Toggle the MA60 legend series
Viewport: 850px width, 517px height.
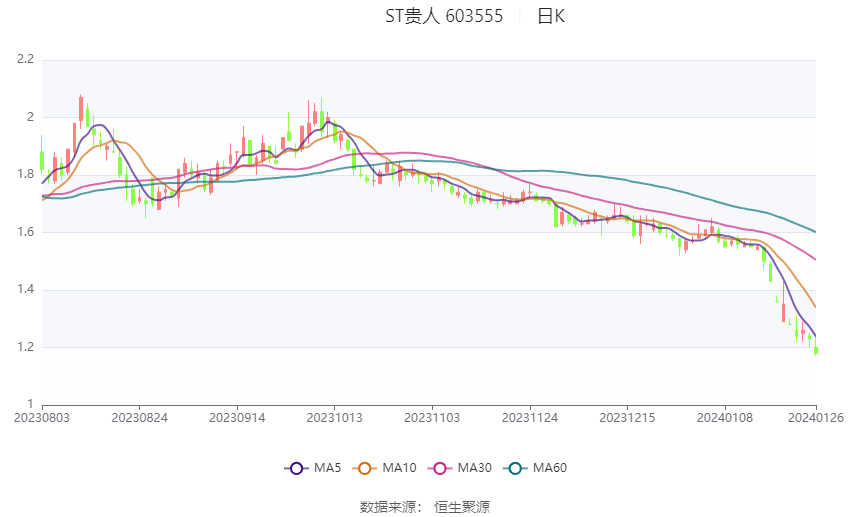point(535,468)
